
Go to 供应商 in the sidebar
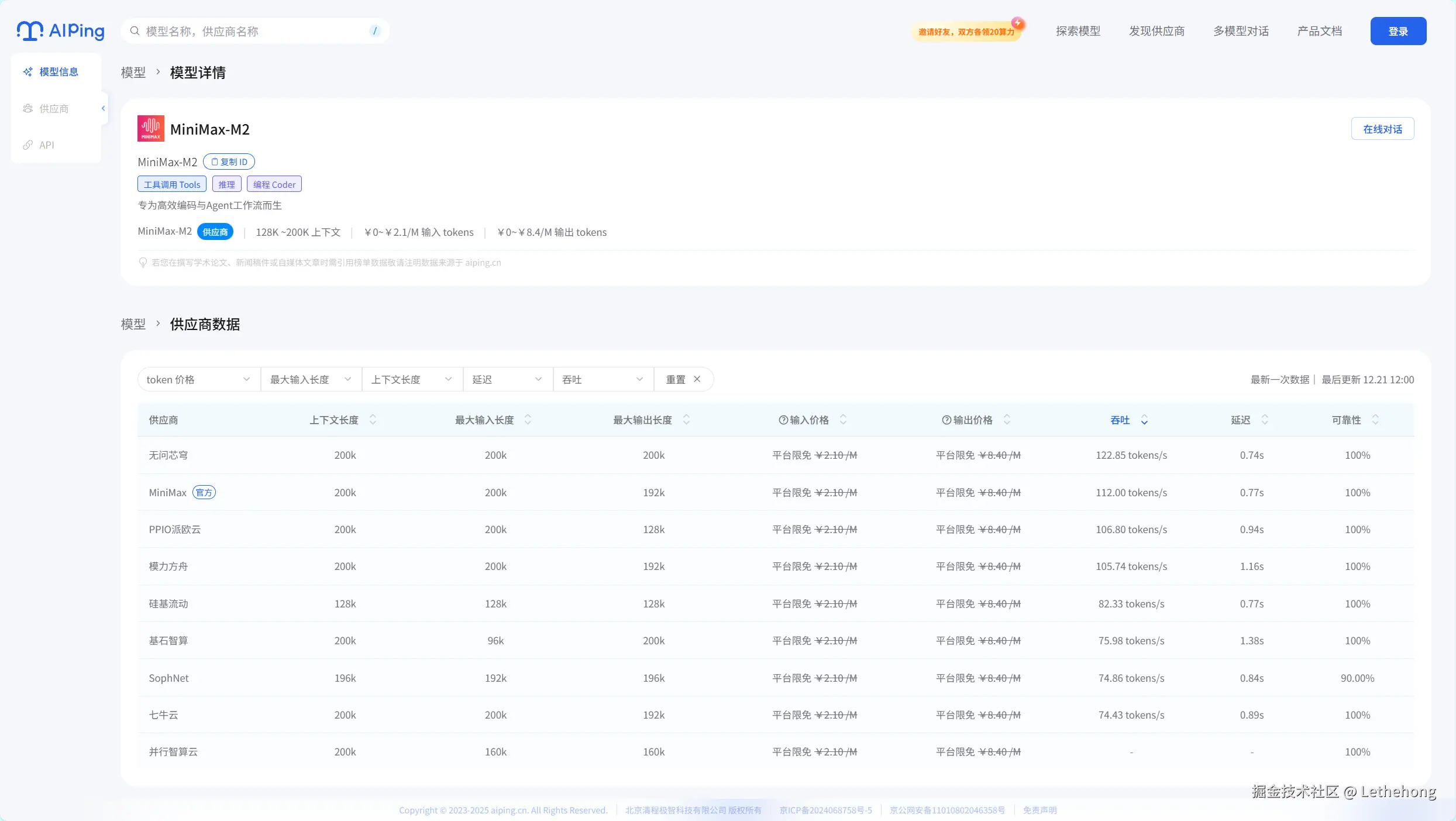54,109
